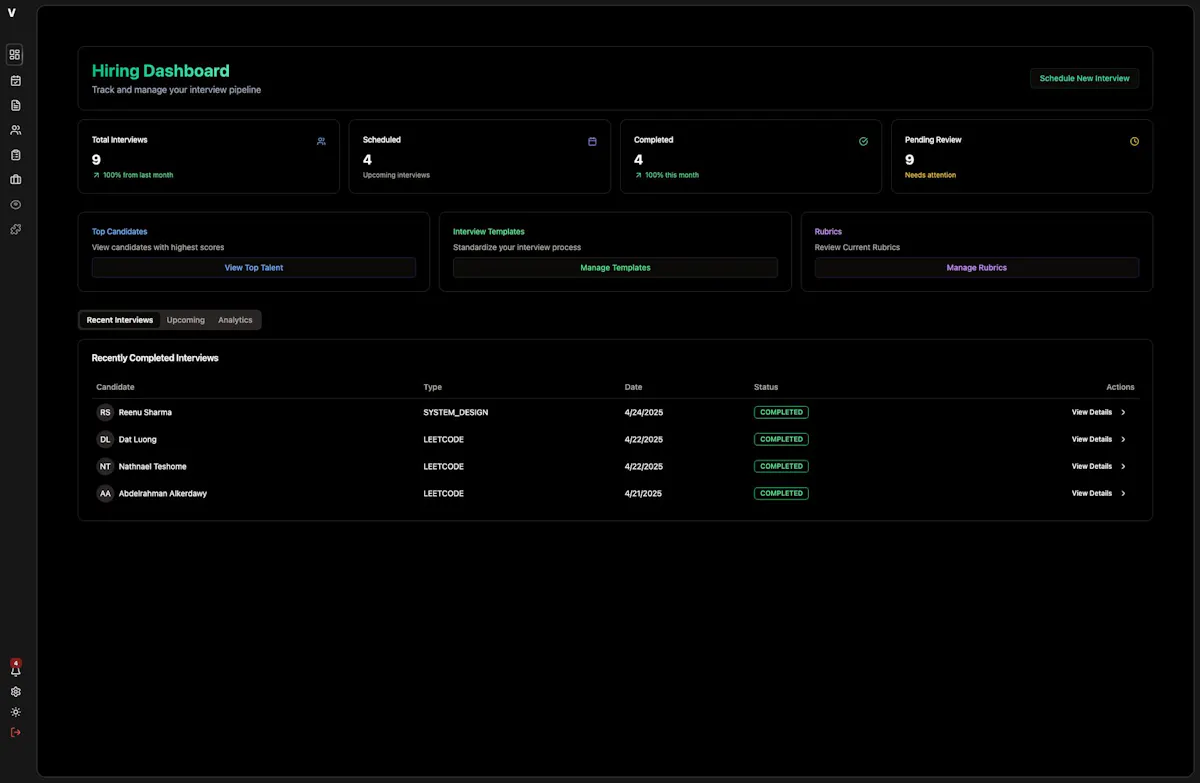Switch to the Analytics tab

click(235, 320)
